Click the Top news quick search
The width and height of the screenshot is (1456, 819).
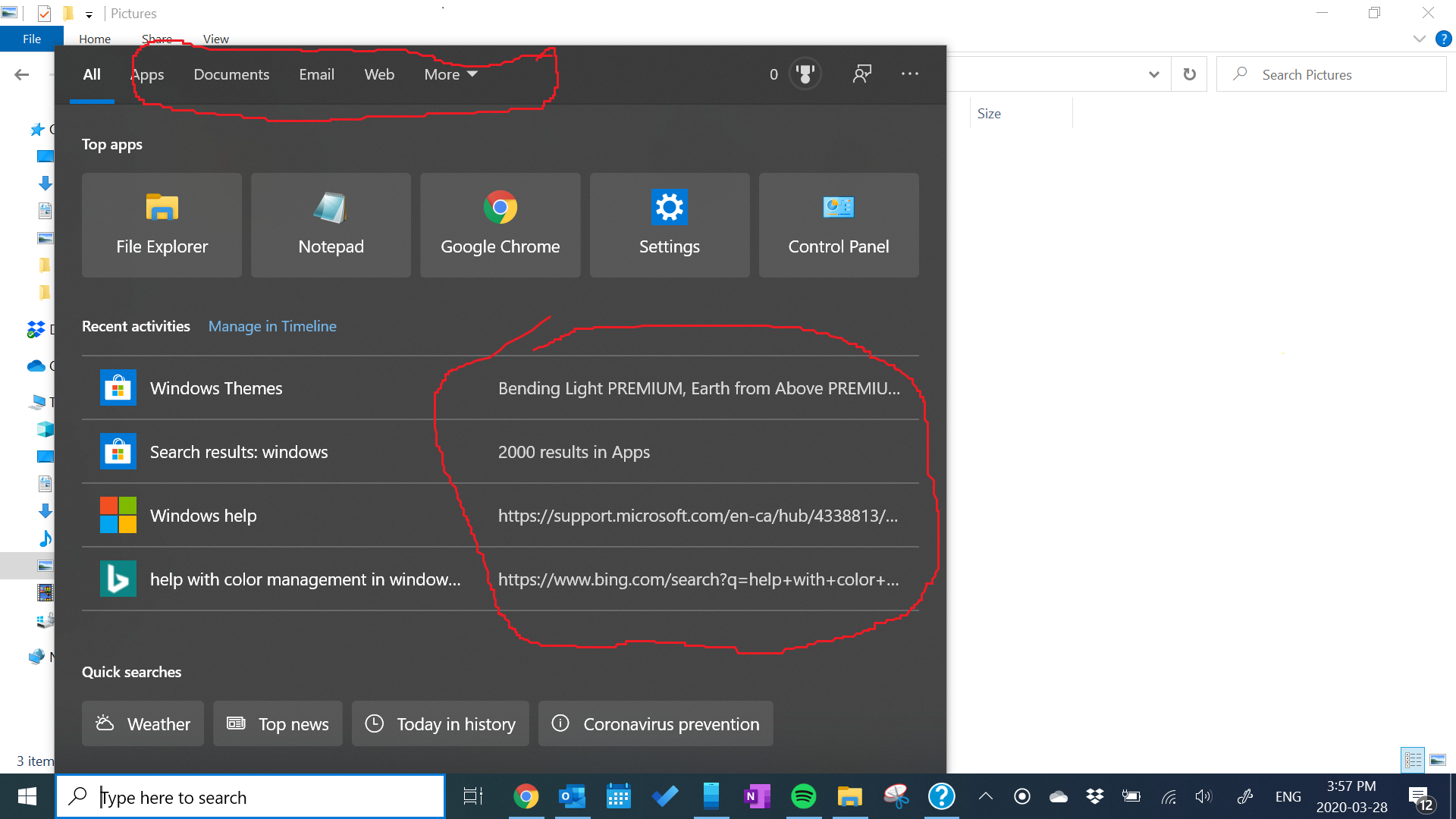pyautogui.click(x=278, y=723)
